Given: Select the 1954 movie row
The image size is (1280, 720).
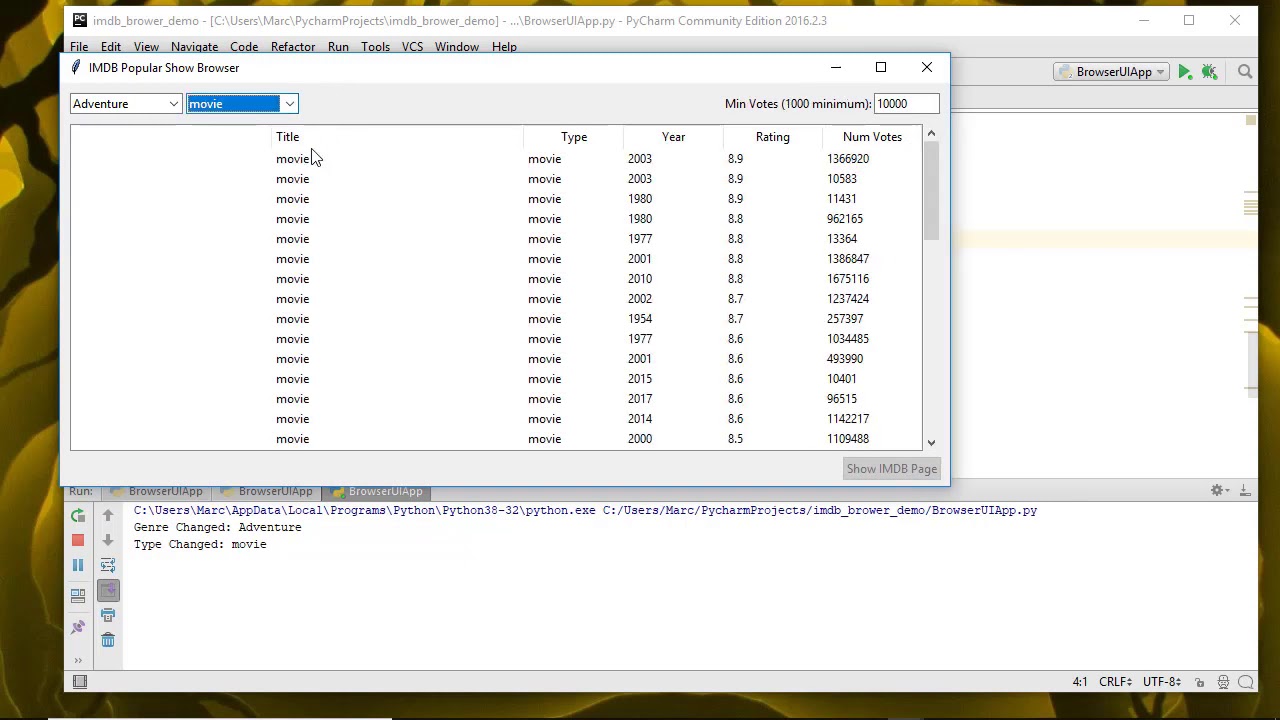Looking at the screenshot, I should [x=497, y=319].
